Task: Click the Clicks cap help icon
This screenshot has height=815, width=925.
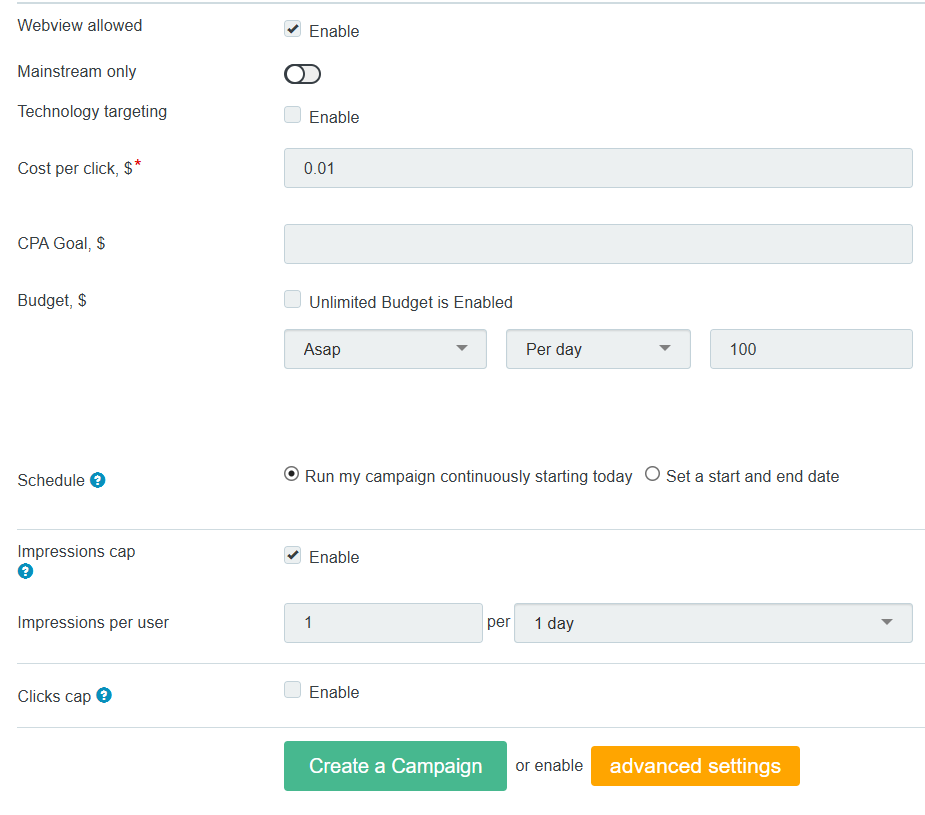Action: pyautogui.click(x=104, y=695)
